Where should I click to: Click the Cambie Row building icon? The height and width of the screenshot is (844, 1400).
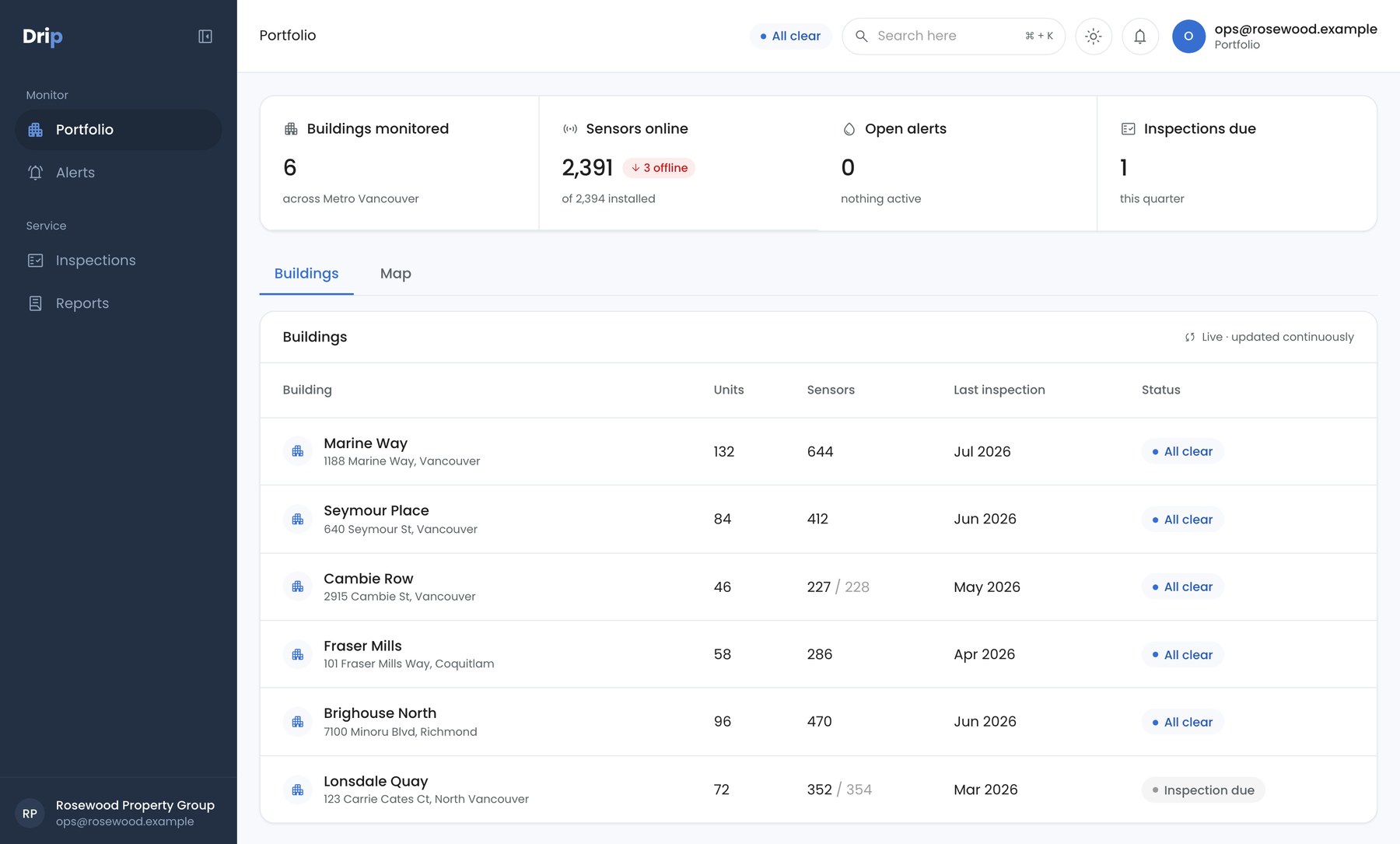[298, 587]
